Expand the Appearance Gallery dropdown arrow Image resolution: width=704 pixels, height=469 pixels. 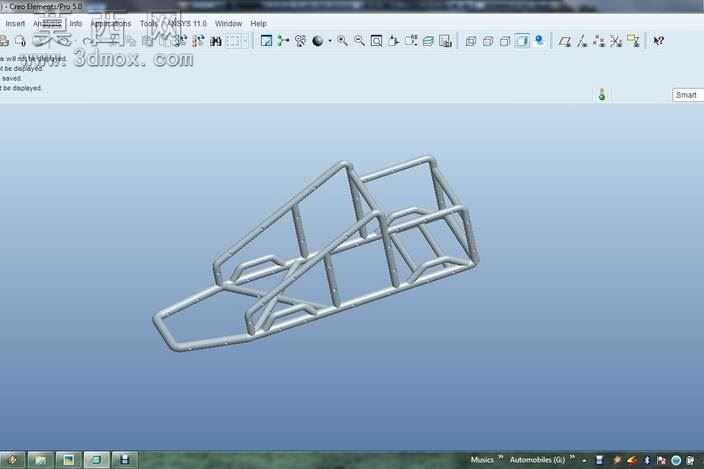tap(330, 41)
